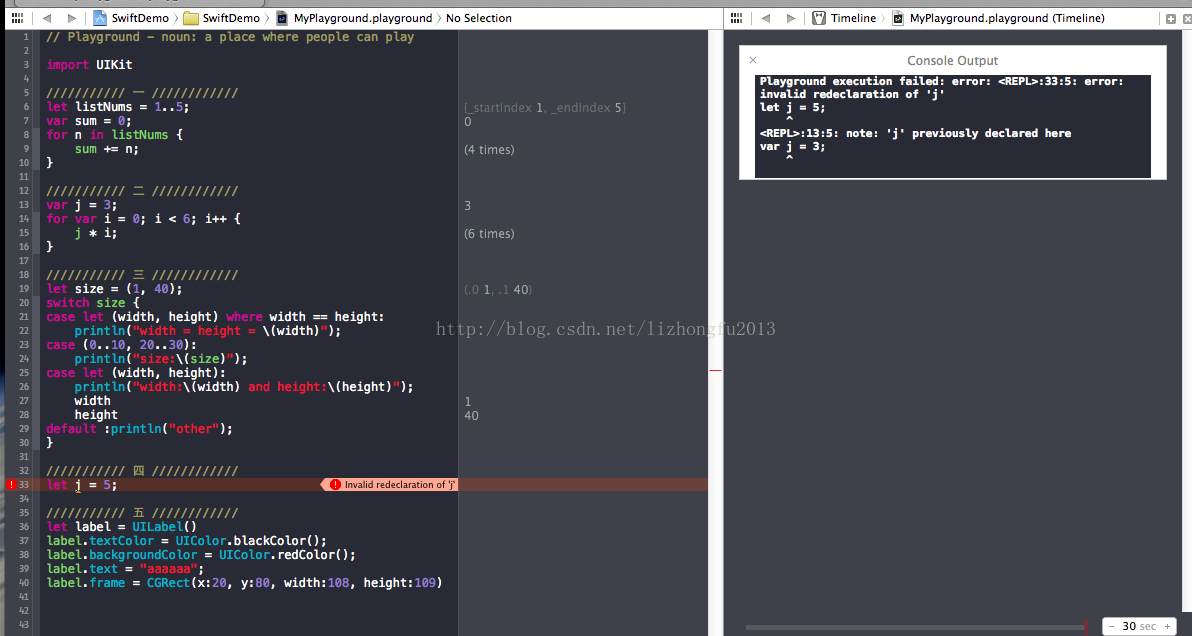Viewport: 1192px width, 636px height.
Task: Close the Console Output panel
Action: click(753, 60)
